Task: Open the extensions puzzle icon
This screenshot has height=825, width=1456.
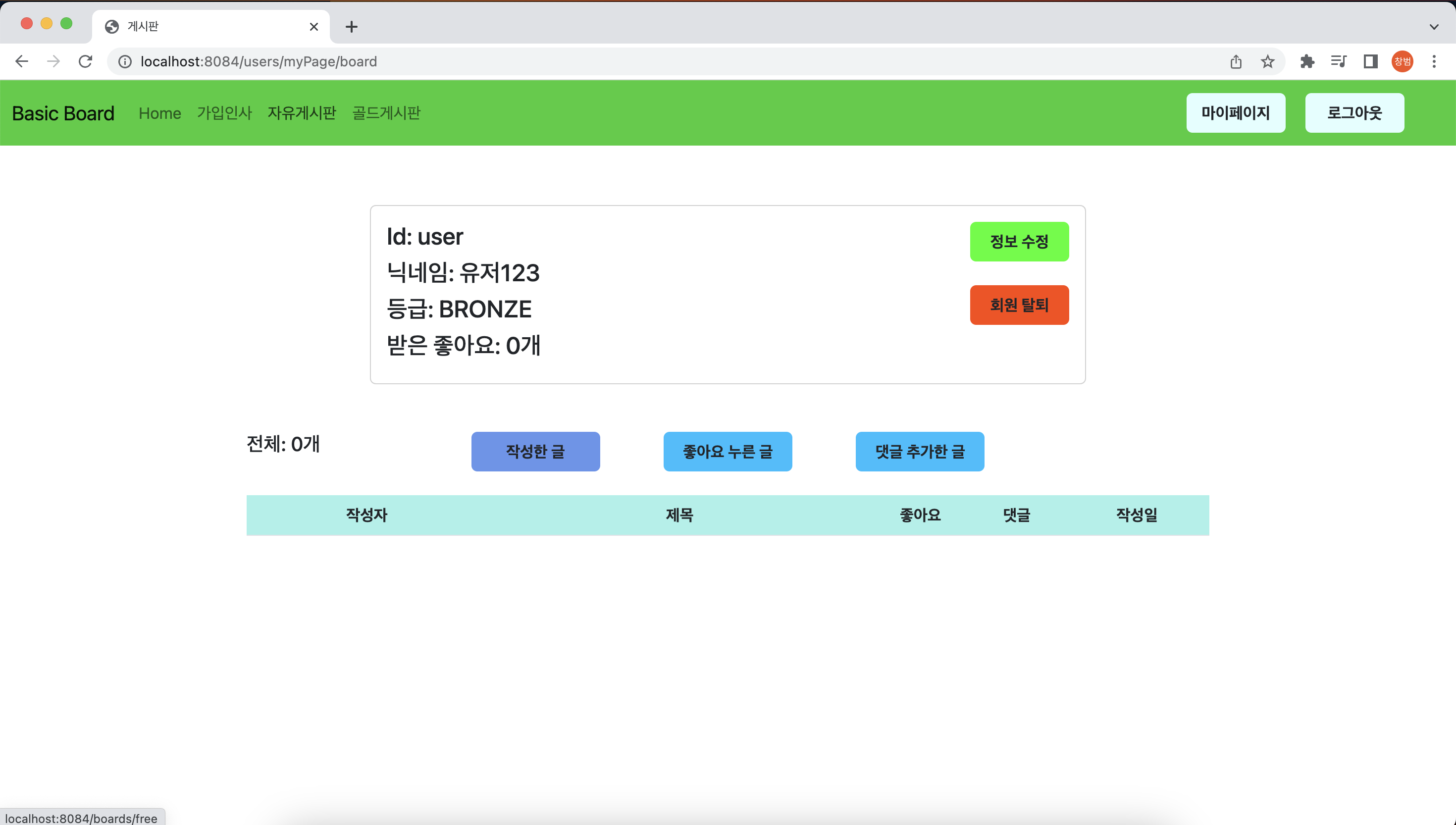Action: [x=1307, y=61]
